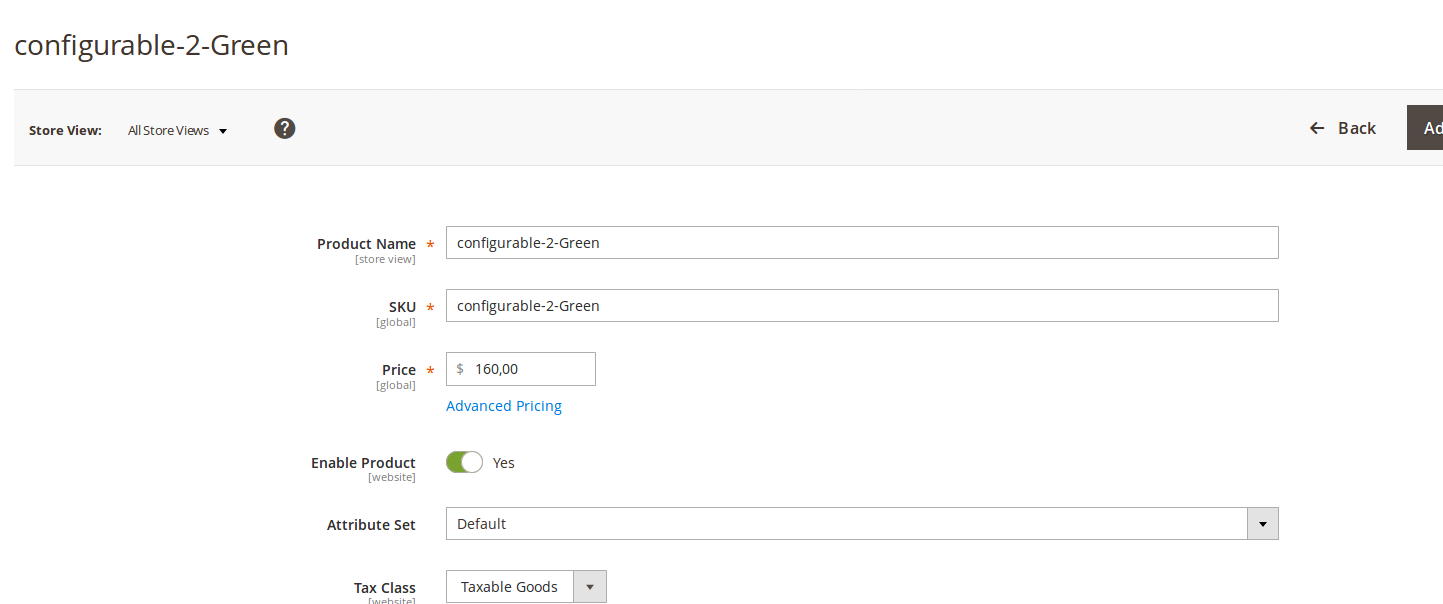Click the Store View dropdown caret
Viewport: 1443px width, 604px height.
[x=222, y=130]
